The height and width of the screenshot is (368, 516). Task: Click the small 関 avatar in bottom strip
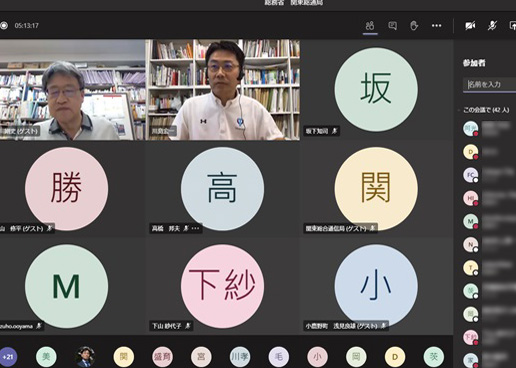[x=124, y=357]
